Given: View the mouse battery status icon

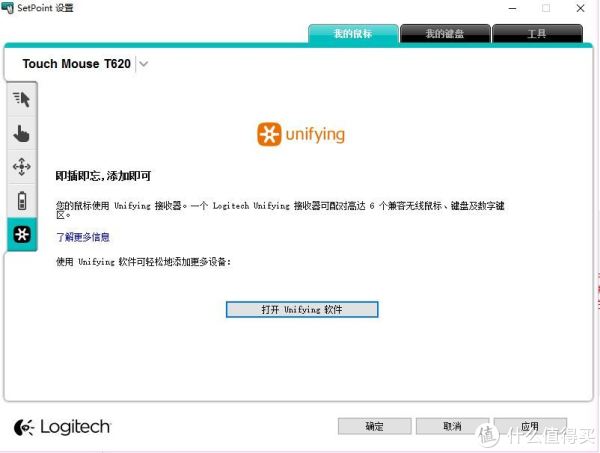Looking at the screenshot, I should coord(22,200).
